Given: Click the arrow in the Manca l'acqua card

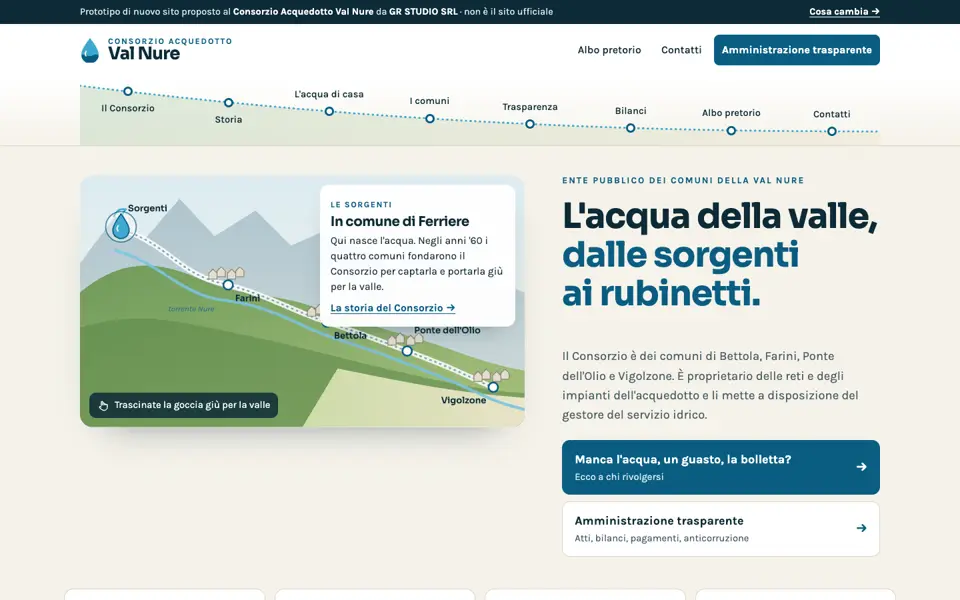Looking at the screenshot, I should point(861,467).
